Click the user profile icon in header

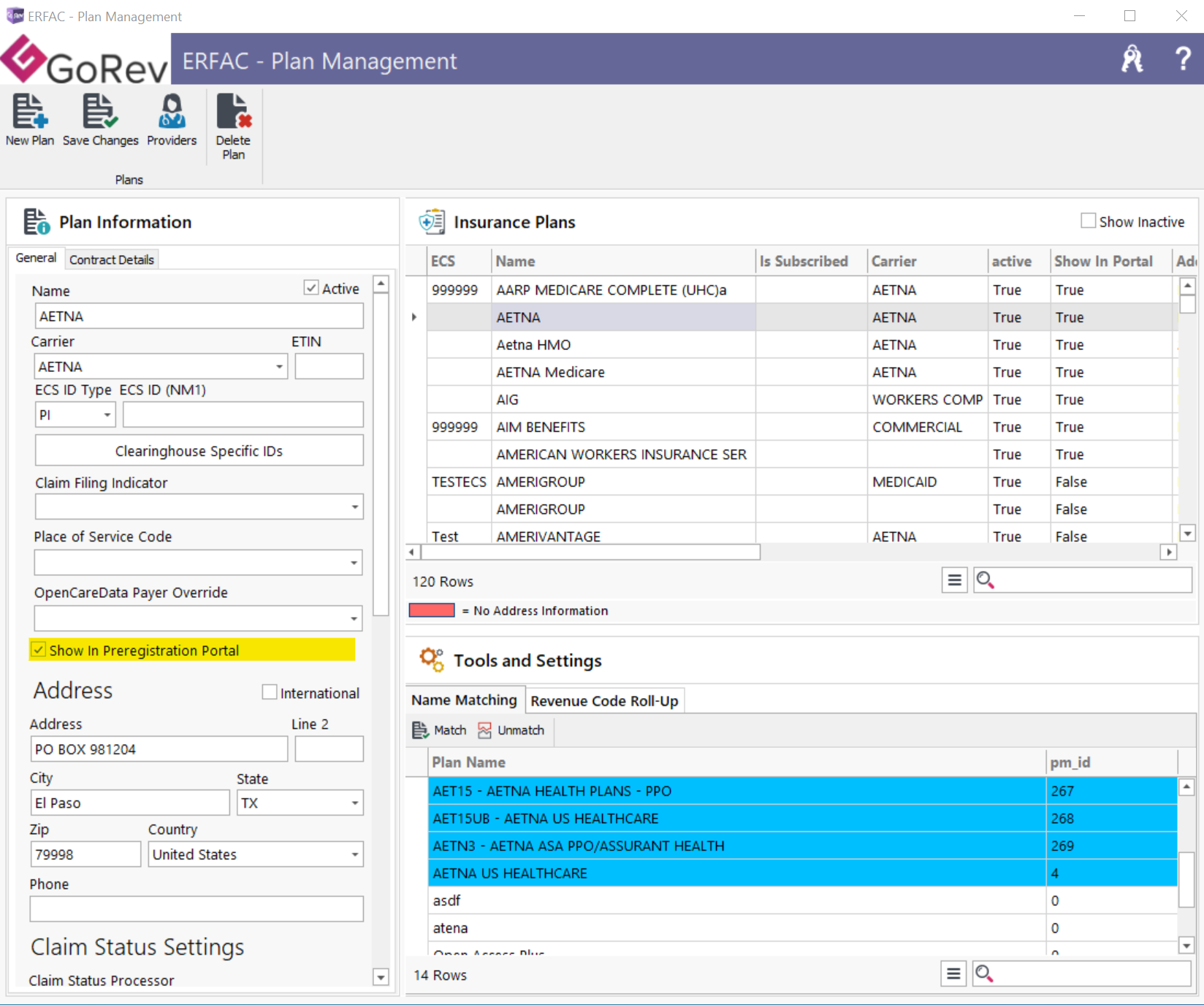[x=1132, y=58]
